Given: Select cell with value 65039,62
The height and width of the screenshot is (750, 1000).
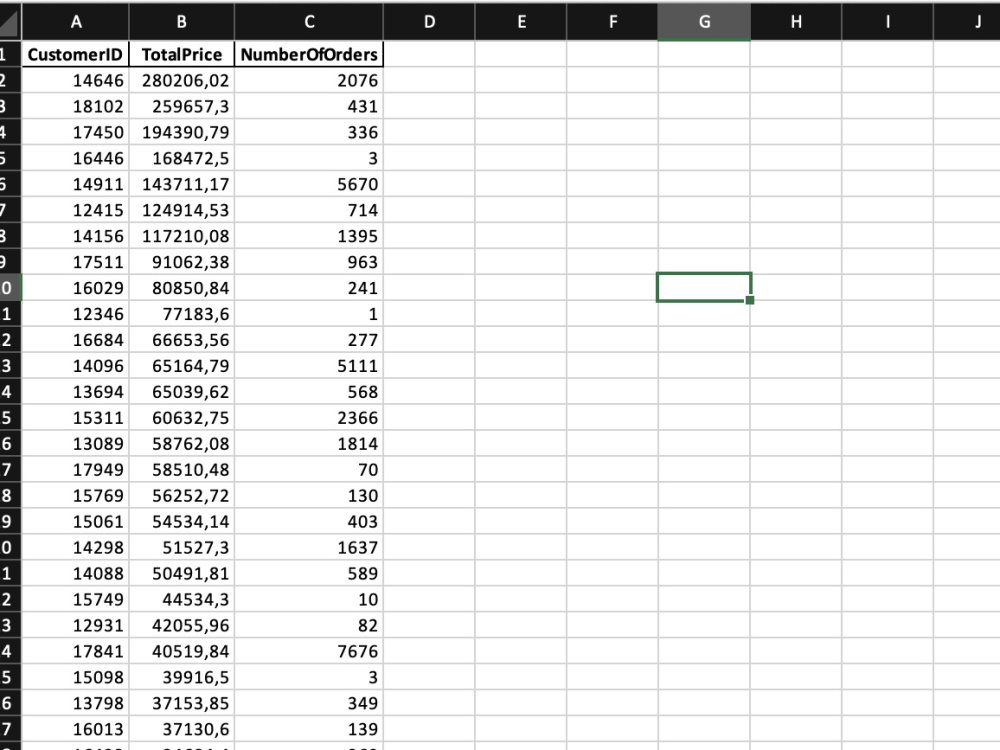Looking at the screenshot, I should (x=182, y=392).
